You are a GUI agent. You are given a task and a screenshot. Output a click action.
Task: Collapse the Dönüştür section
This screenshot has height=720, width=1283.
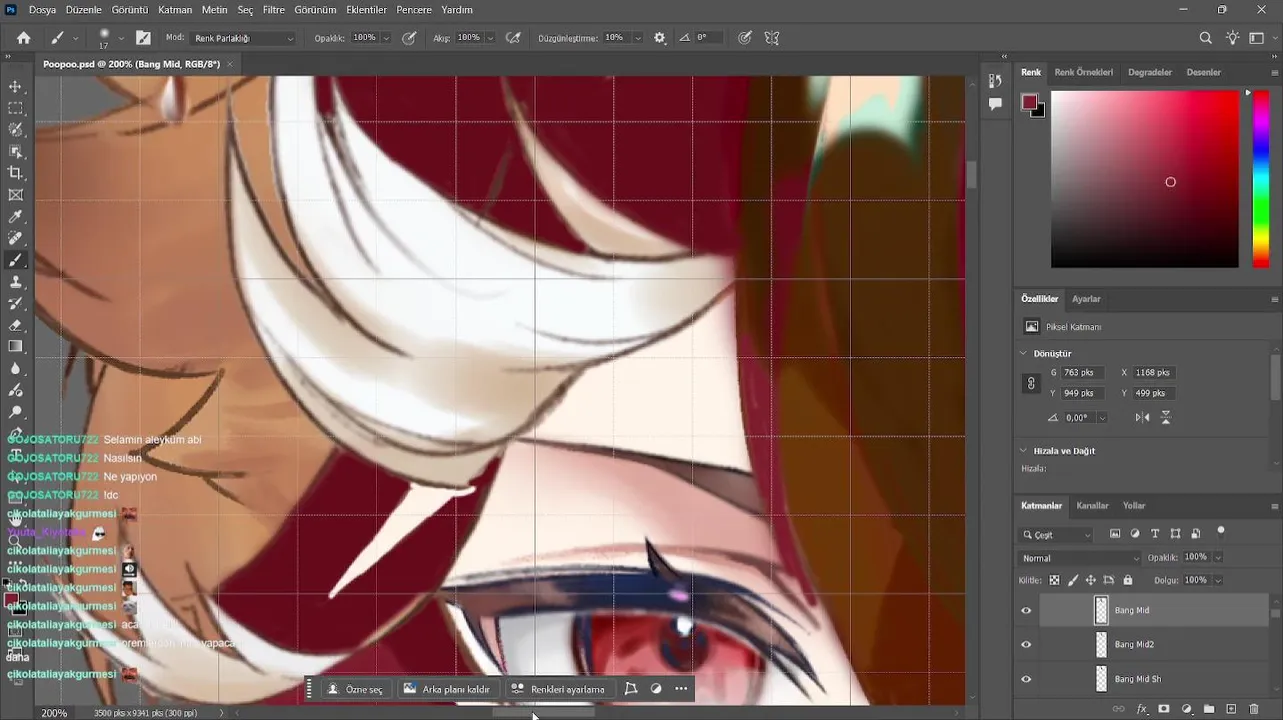coord(1023,353)
